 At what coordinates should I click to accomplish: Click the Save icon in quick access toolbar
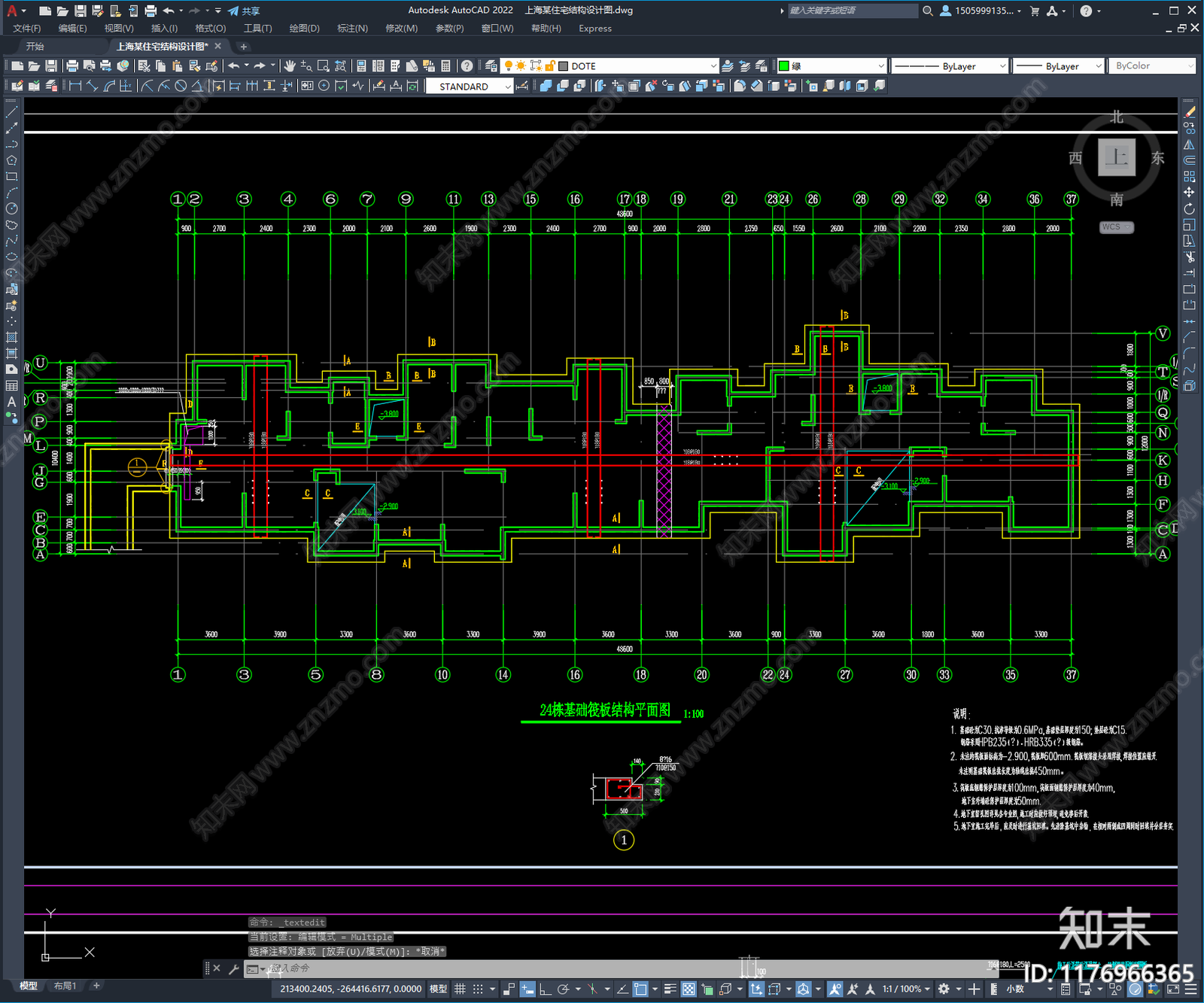80,11
